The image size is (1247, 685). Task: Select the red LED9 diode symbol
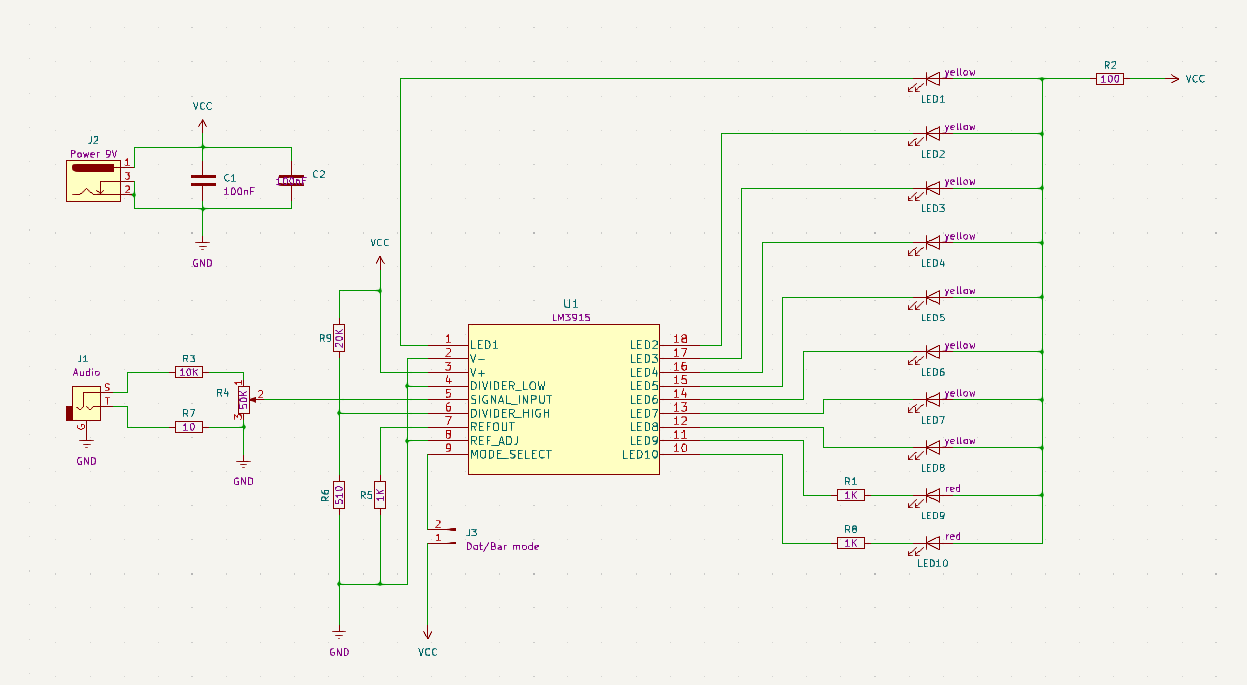click(x=932, y=495)
